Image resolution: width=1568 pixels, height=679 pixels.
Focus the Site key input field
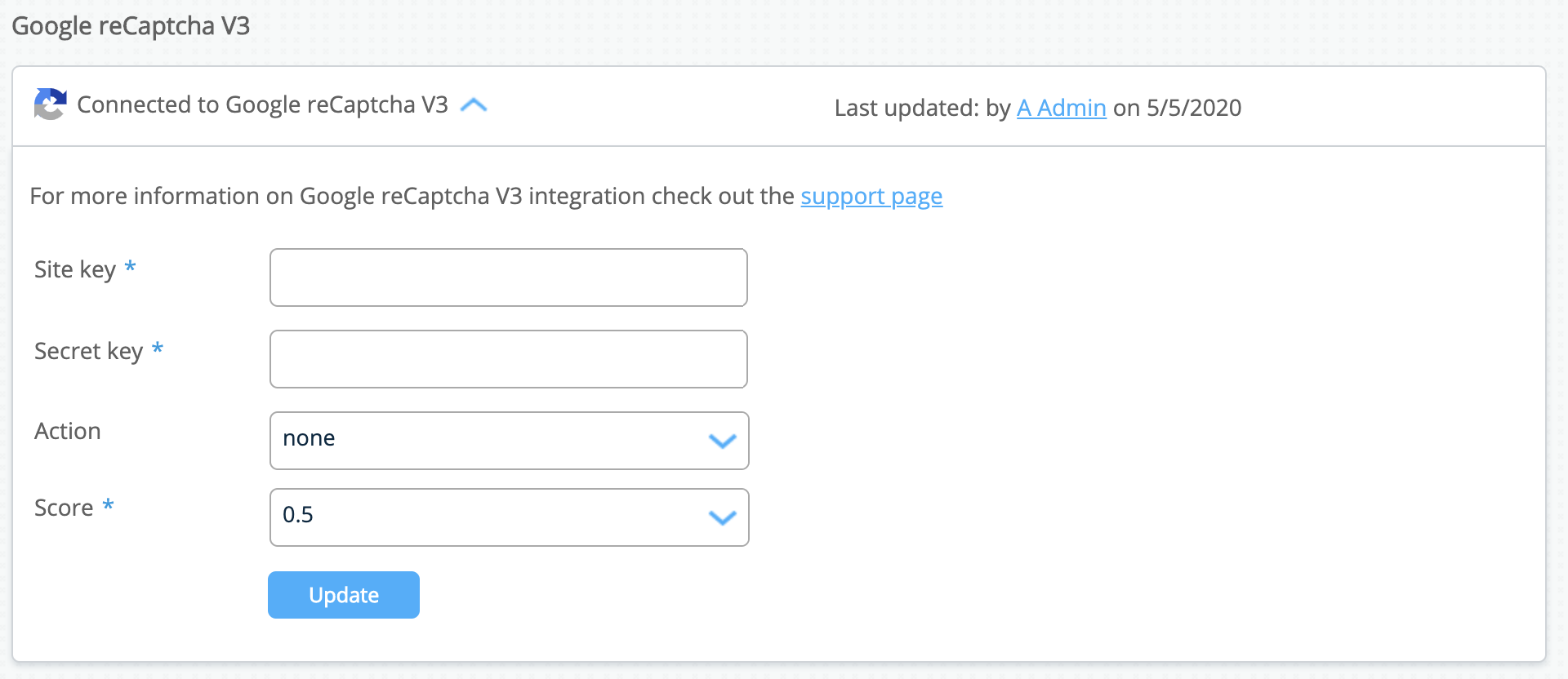tap(508, 277)
